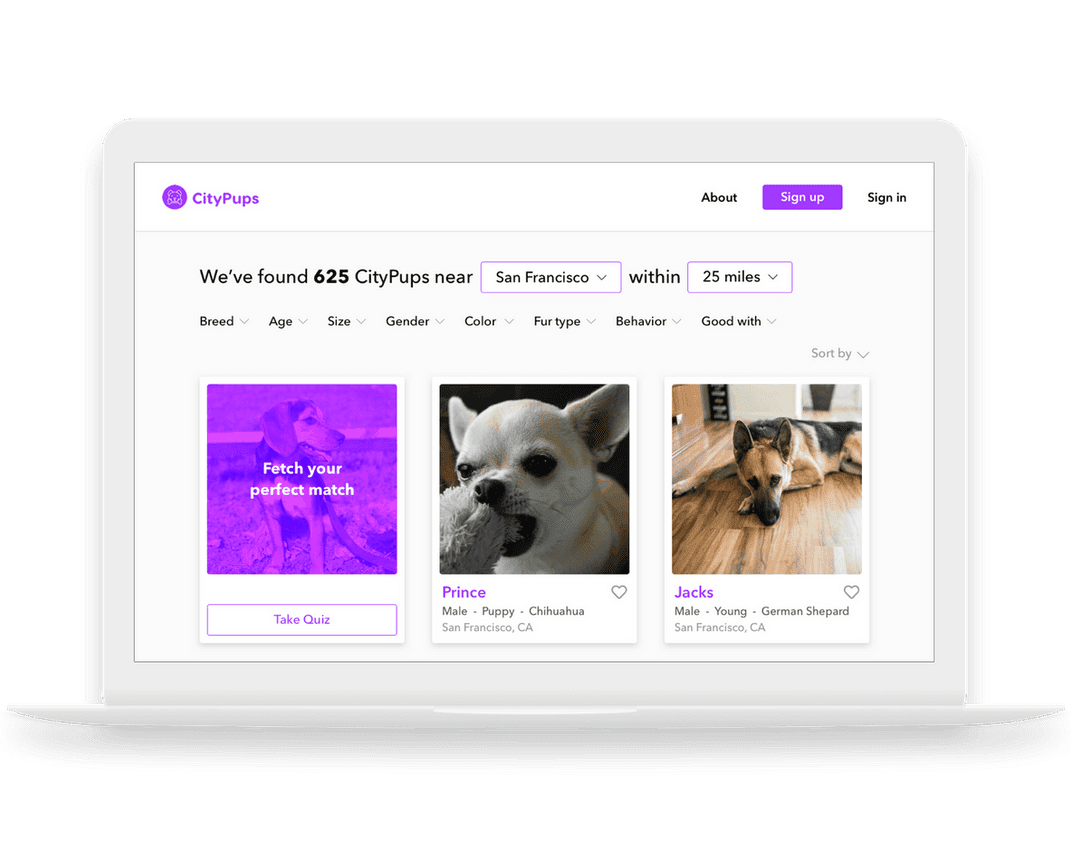1071x849 pixels.
Task: Open the Size filter menu
Action: click(346, 321)
